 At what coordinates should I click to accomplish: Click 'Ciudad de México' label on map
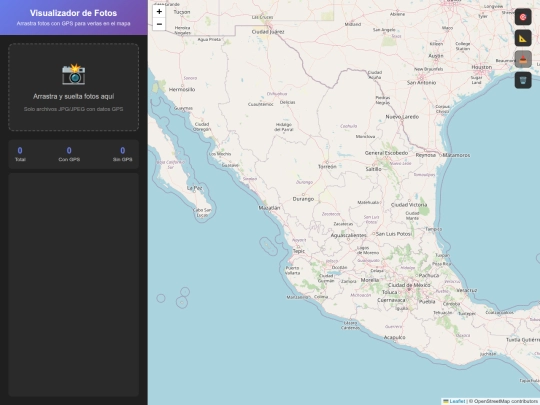click(x=409, y=285)
